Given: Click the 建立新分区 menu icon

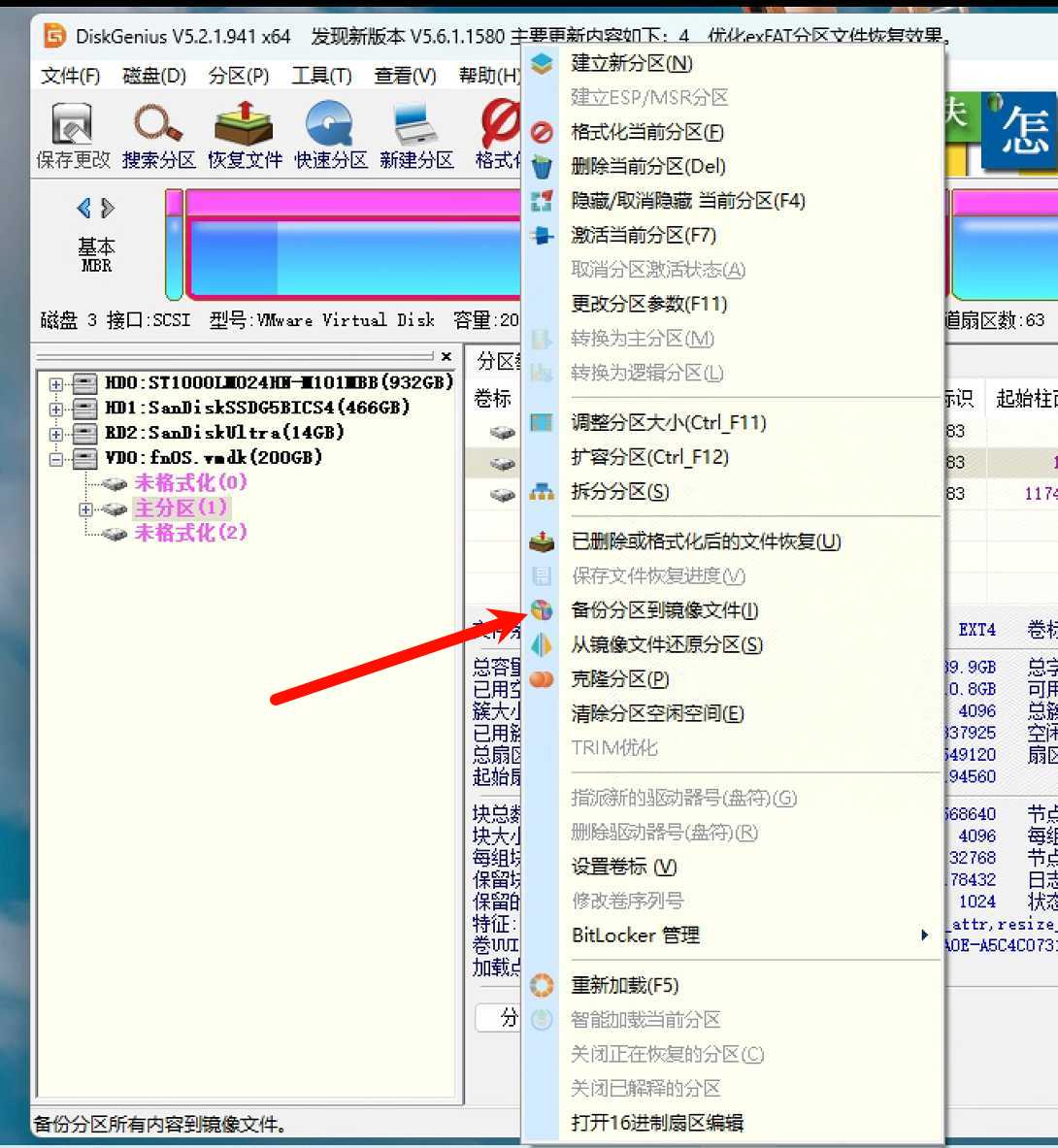Looking at the screenshot, I should (x=542, y=64).
